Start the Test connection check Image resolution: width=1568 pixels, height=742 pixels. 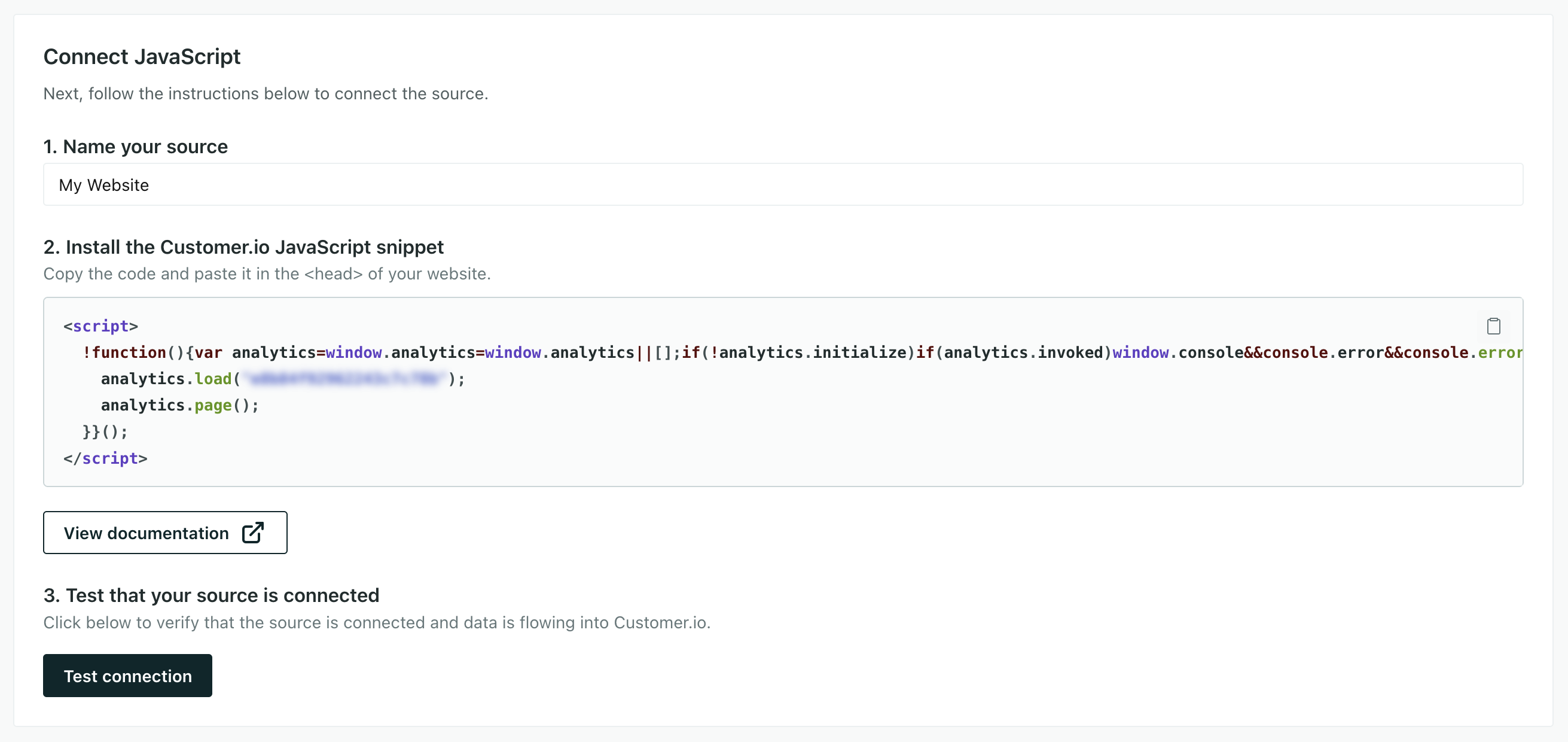tap(128, 676)
